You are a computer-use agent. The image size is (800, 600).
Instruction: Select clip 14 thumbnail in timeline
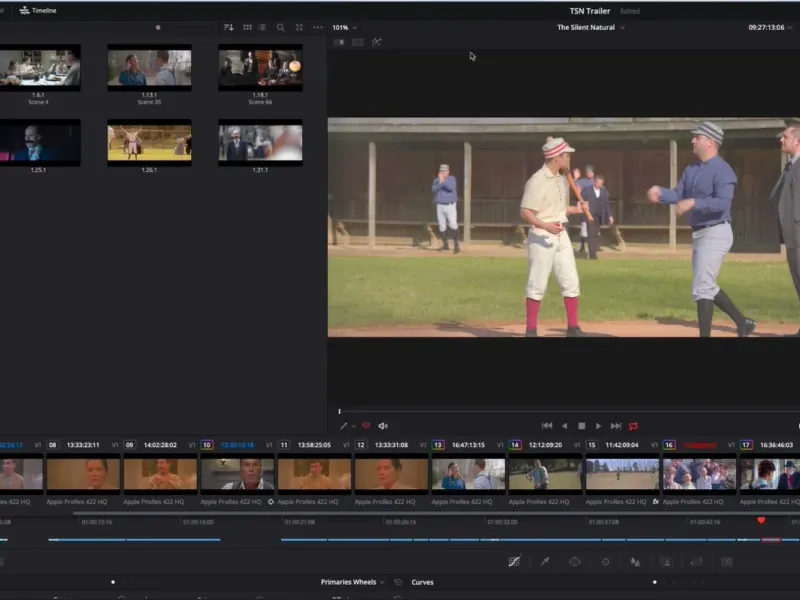tap(545, 474)
